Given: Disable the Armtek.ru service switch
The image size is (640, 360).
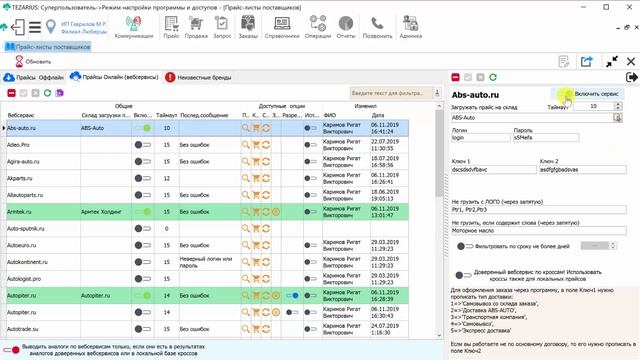Looking at the screenshot, I should pyautogui.click(x=143, y=211).
